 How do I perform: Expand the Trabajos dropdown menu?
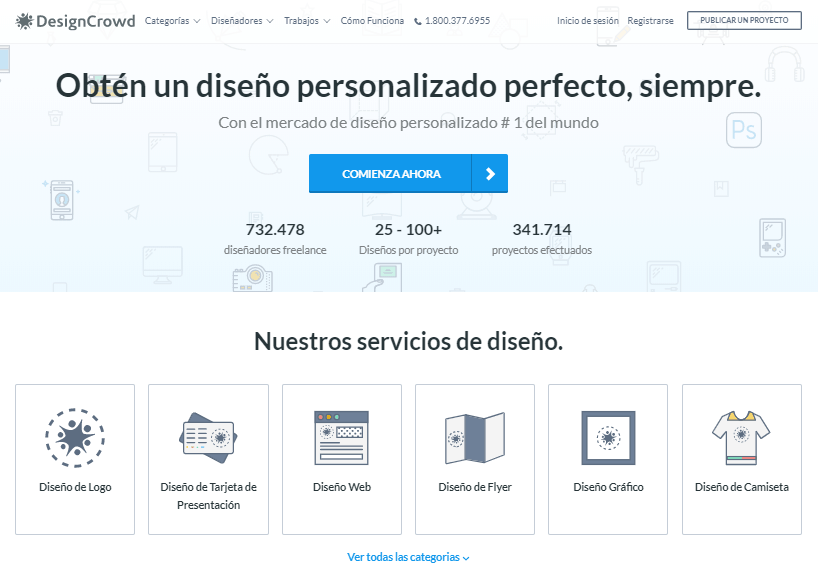pyautogui.click(x=307, y=21)
